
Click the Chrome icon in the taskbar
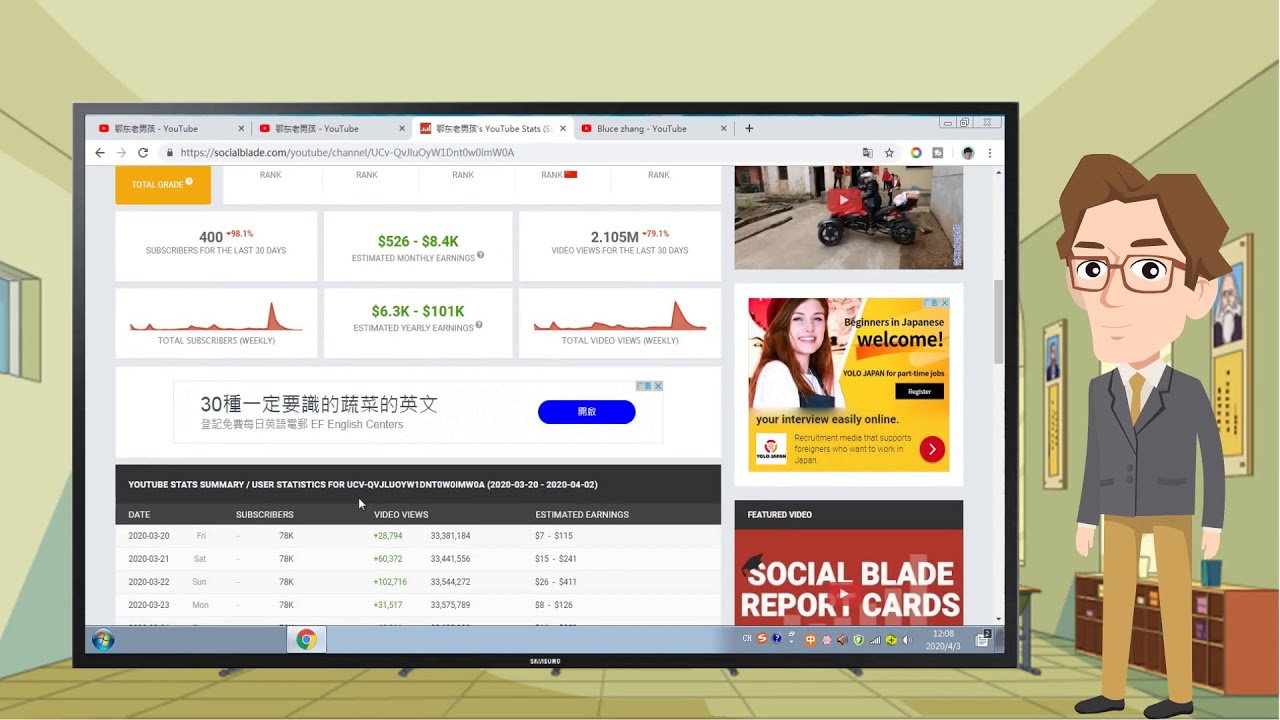click(x=306, y=640)
